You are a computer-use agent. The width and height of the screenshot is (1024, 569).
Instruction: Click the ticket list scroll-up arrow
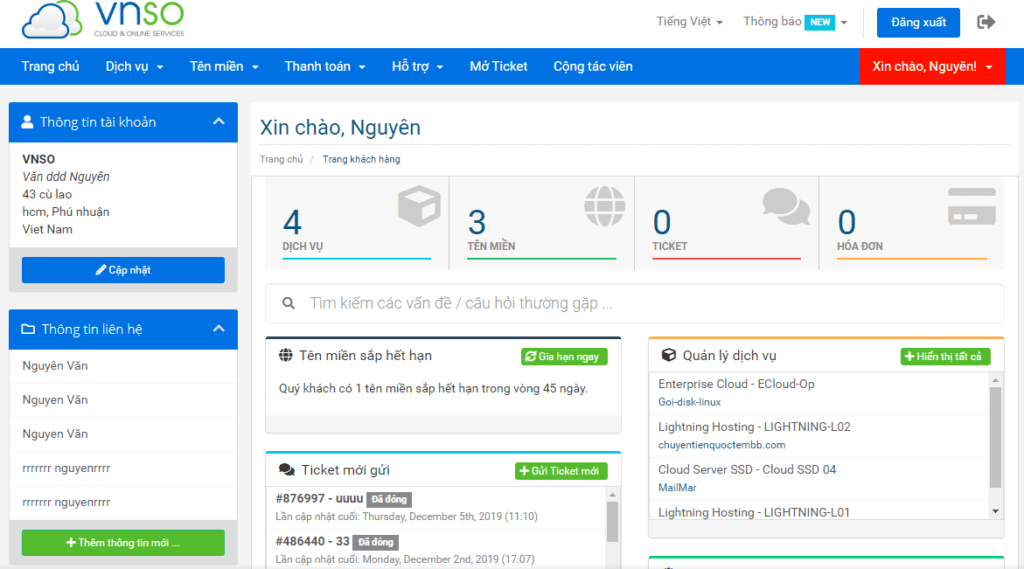612,495
